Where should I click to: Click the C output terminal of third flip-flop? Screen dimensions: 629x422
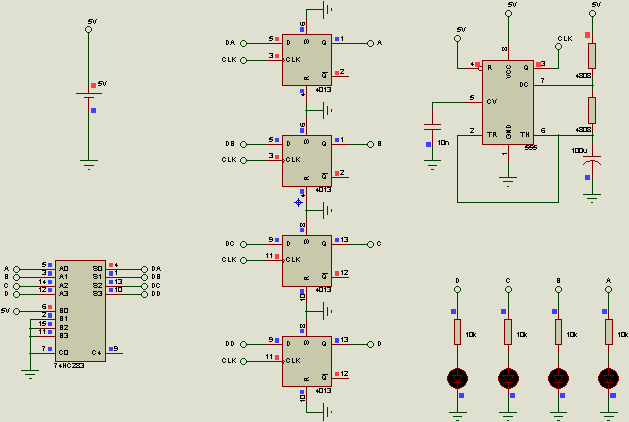pyautogui.click(x=370, y=244)
